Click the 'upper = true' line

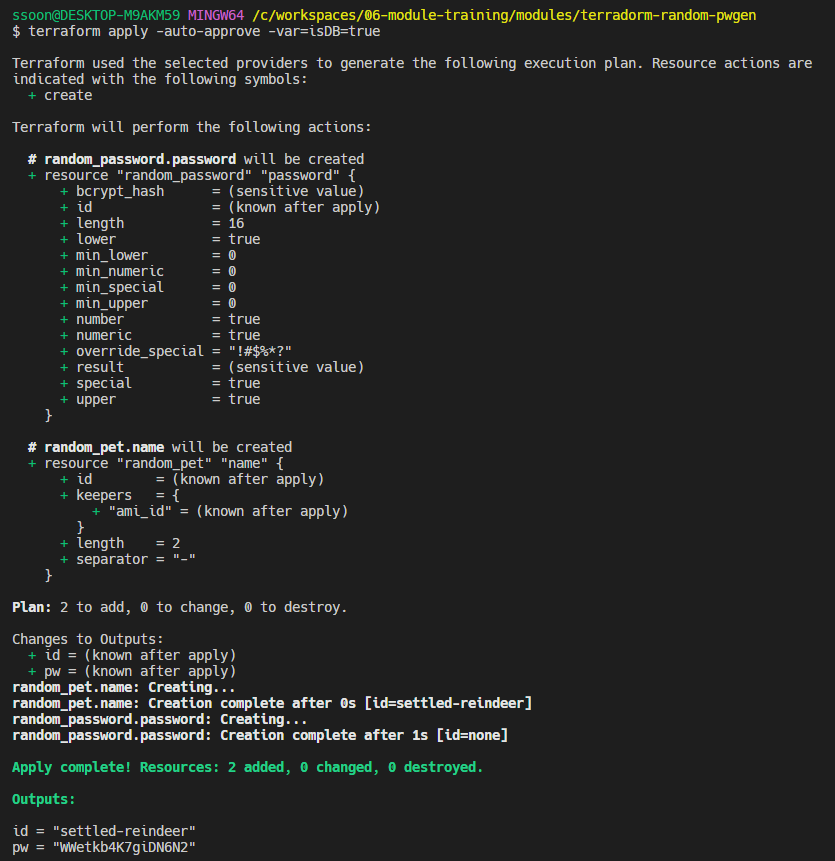pyautogui.click(x=160, y=399)
